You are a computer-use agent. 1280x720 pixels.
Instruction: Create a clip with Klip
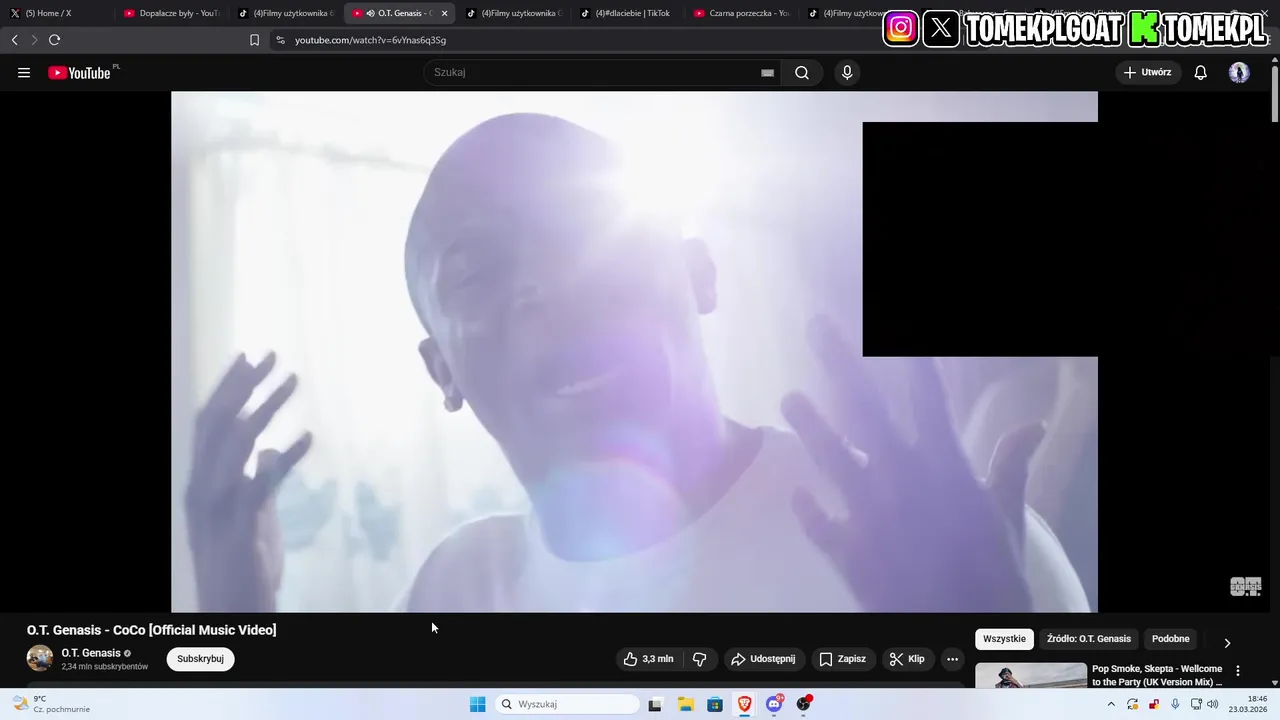click(907, 659)
